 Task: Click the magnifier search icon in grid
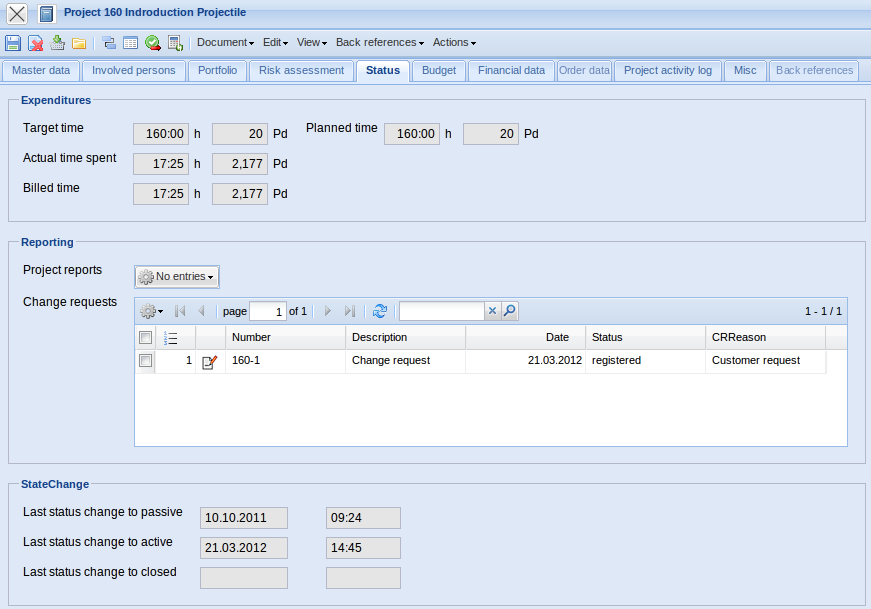(510, 312)
